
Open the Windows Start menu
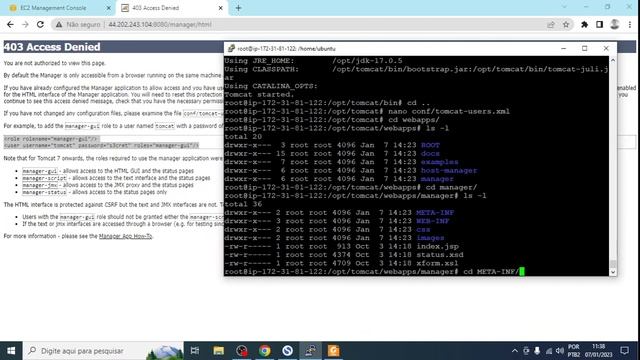pyautogui.click(x=11, y=351)
